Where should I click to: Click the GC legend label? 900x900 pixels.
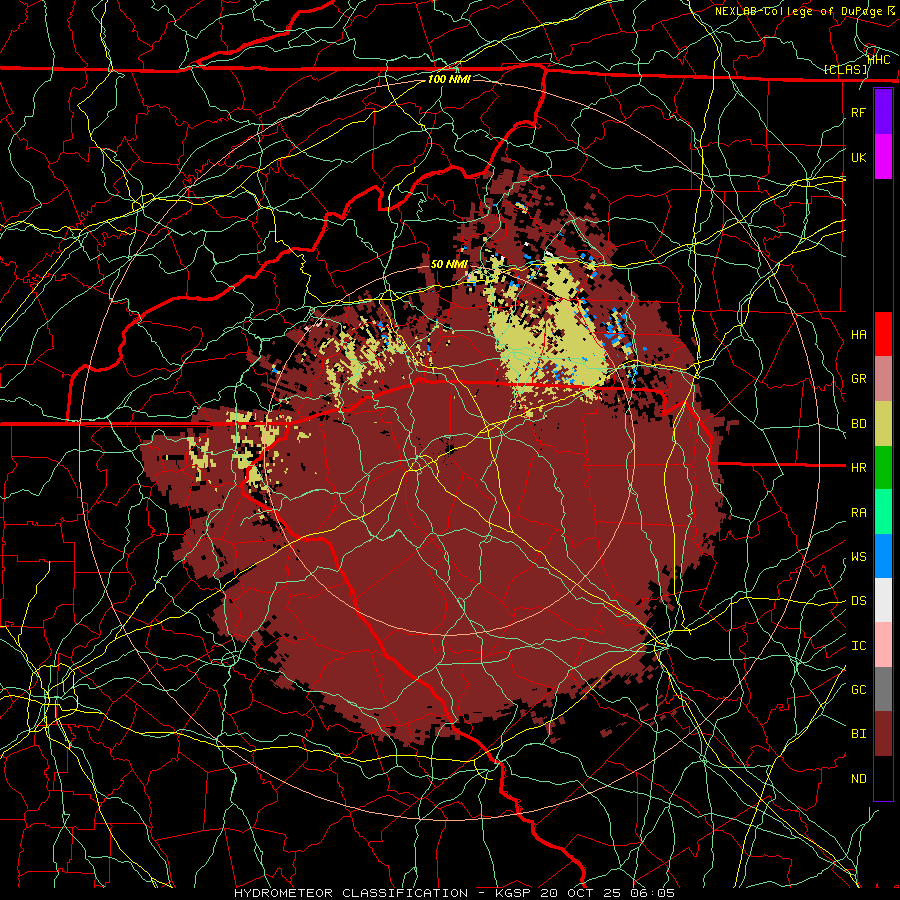tap(858, 690)
